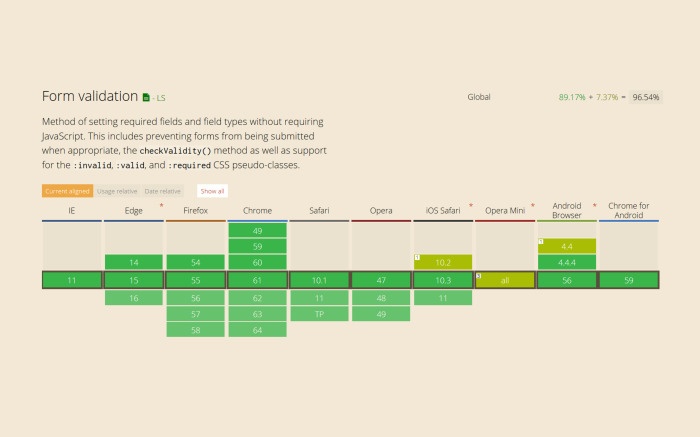Click the red asterisk next to Android Browser
This screenshot has height=437, width=700.
pyautogui.click(x=595, y=205)
